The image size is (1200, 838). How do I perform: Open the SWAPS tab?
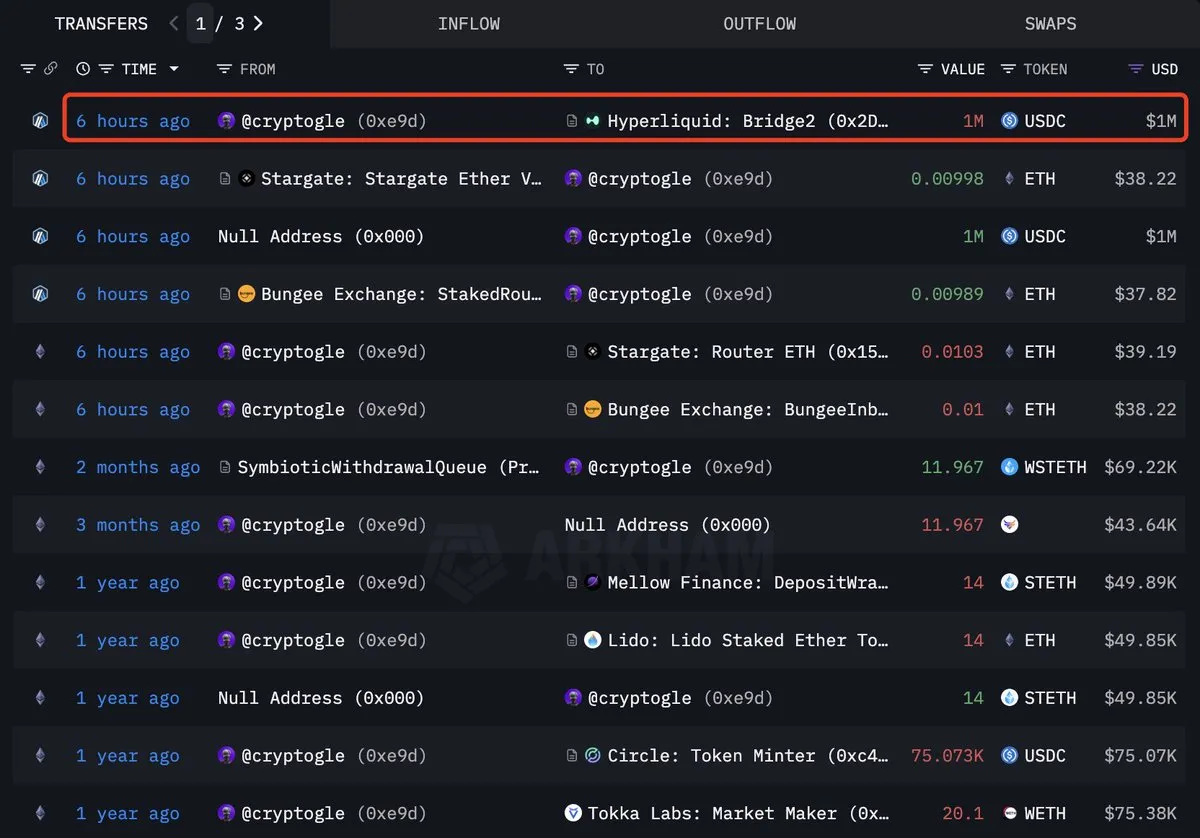tap(1050, 23)
